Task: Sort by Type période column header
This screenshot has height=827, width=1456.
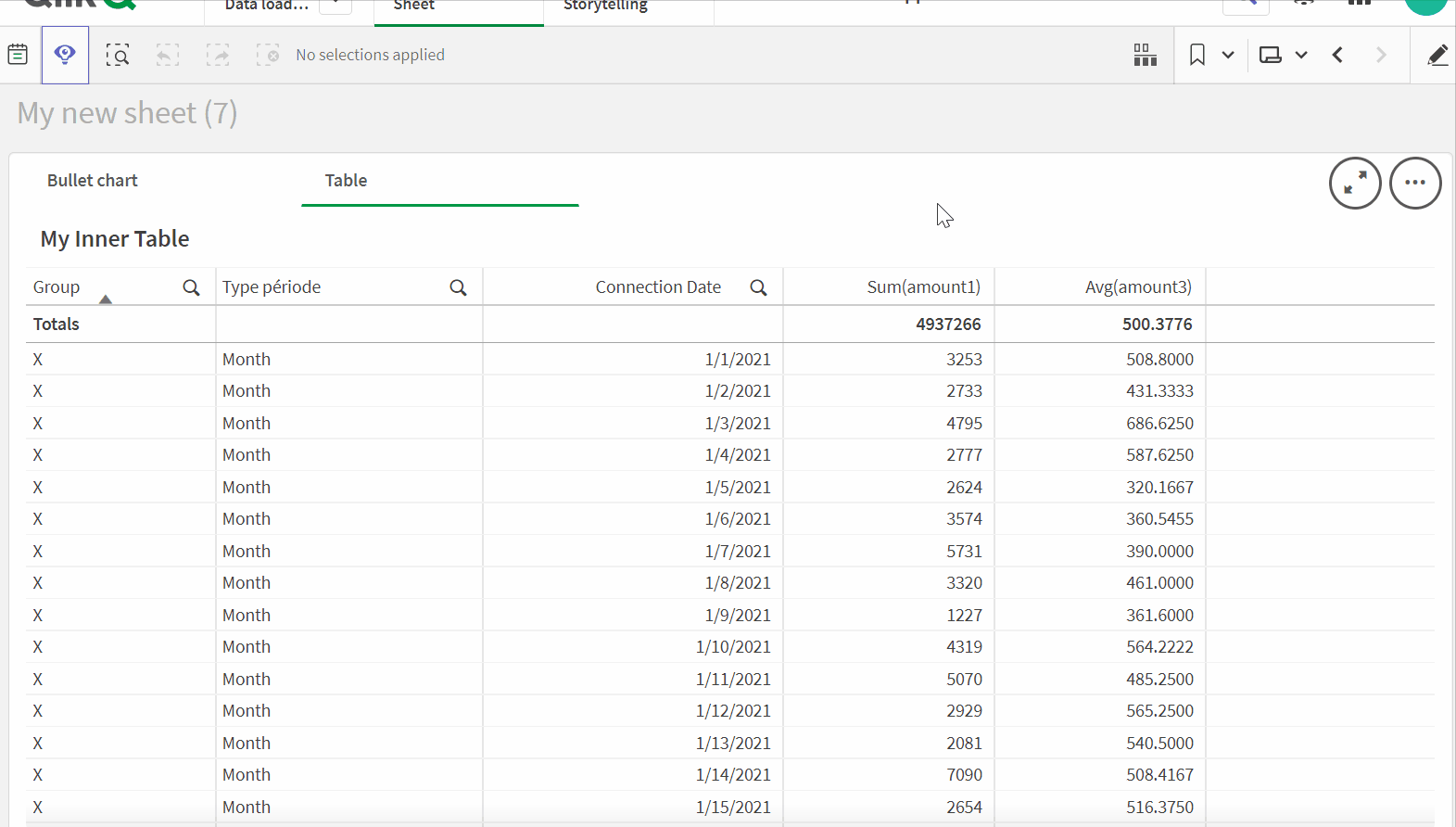Action: (x=272, y=287)
